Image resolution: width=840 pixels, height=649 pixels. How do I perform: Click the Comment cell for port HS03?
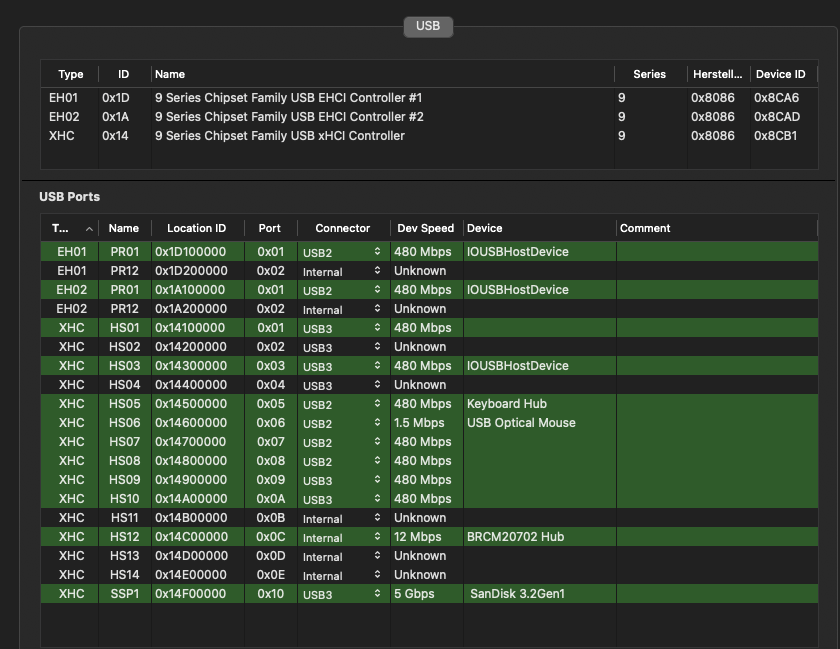tap(715, 366)
